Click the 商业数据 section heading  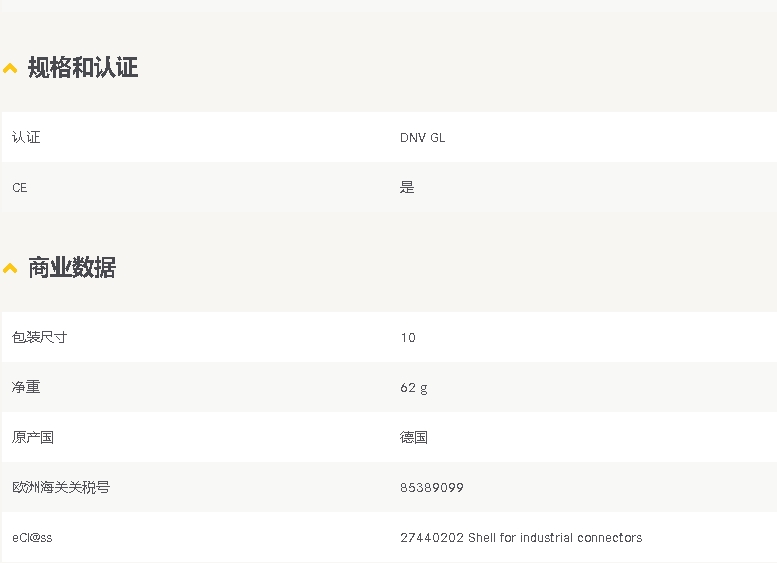pyautogui.click(x=72, y=268)
